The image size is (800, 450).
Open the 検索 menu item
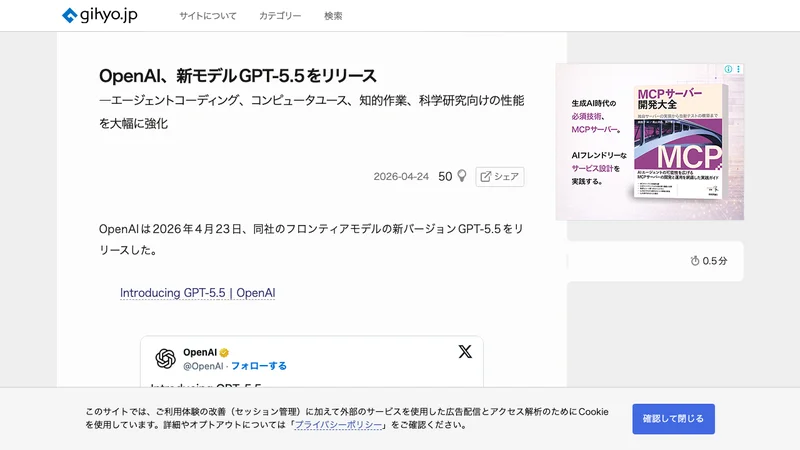tap(333, 16)
